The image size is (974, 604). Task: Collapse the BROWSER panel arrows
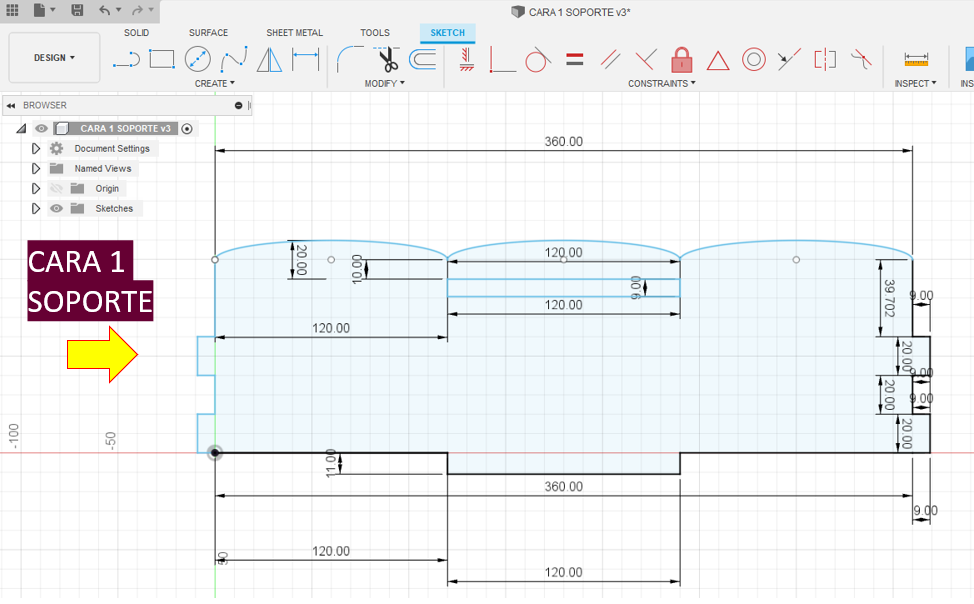click(x=11, y=106)
